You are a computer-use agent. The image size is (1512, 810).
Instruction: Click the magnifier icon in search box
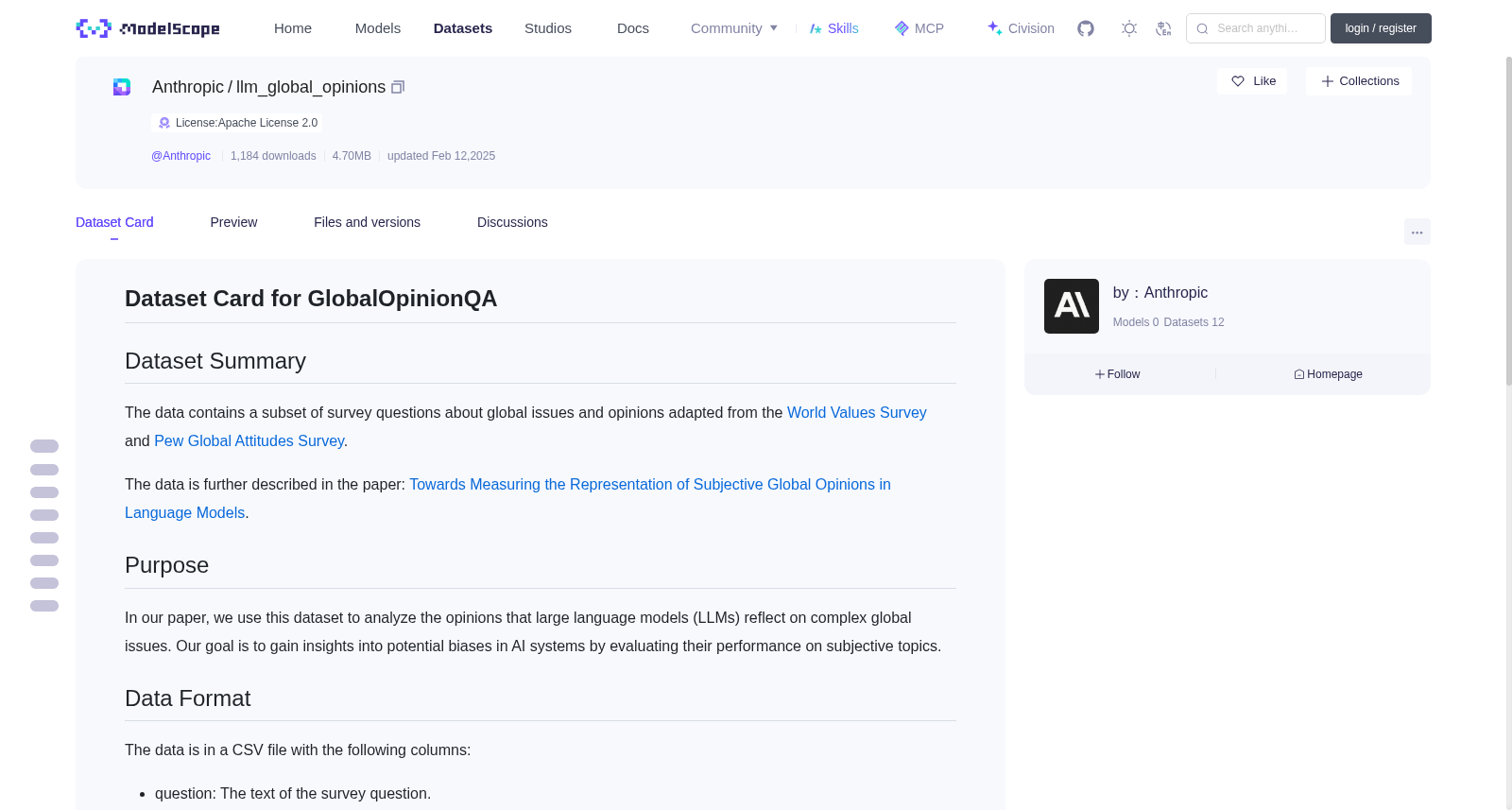click(1202, 28)
